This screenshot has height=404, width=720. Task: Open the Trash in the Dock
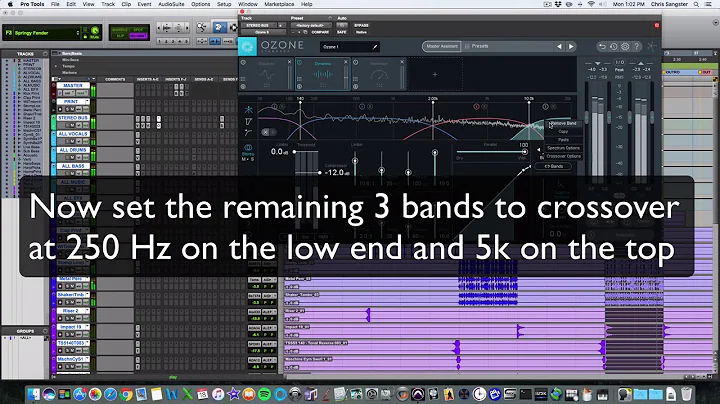click(686, 394)
